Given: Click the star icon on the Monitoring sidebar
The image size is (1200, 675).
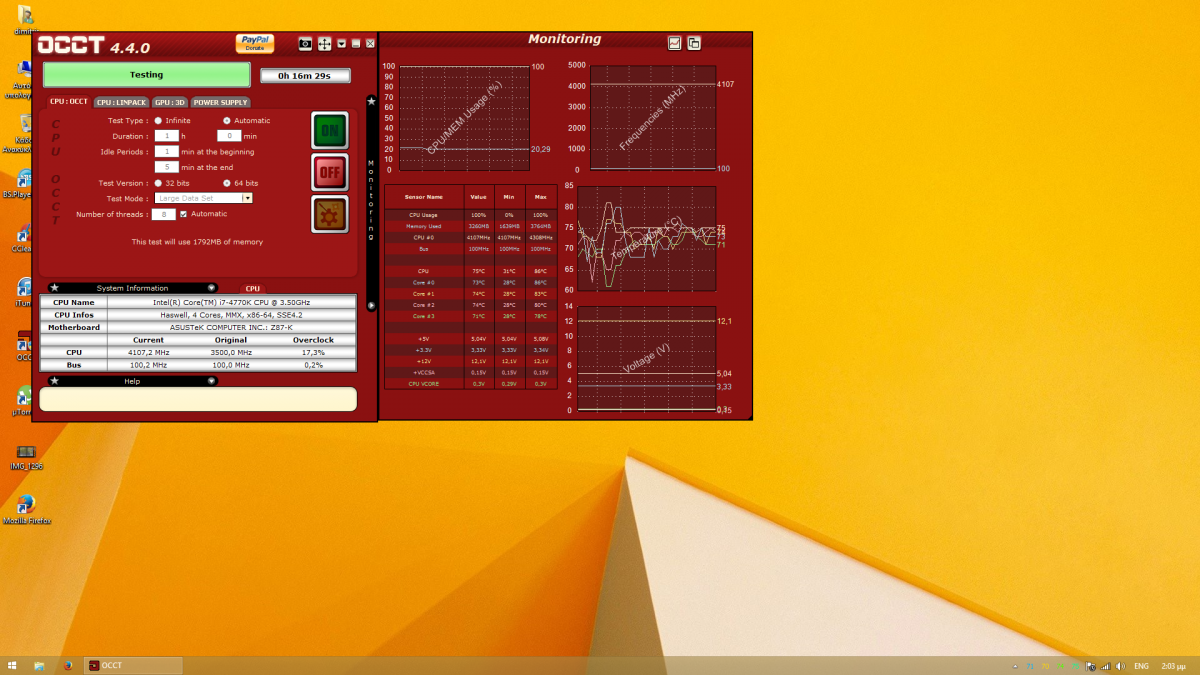Looking at the screenshot, I should coord(371,101).
